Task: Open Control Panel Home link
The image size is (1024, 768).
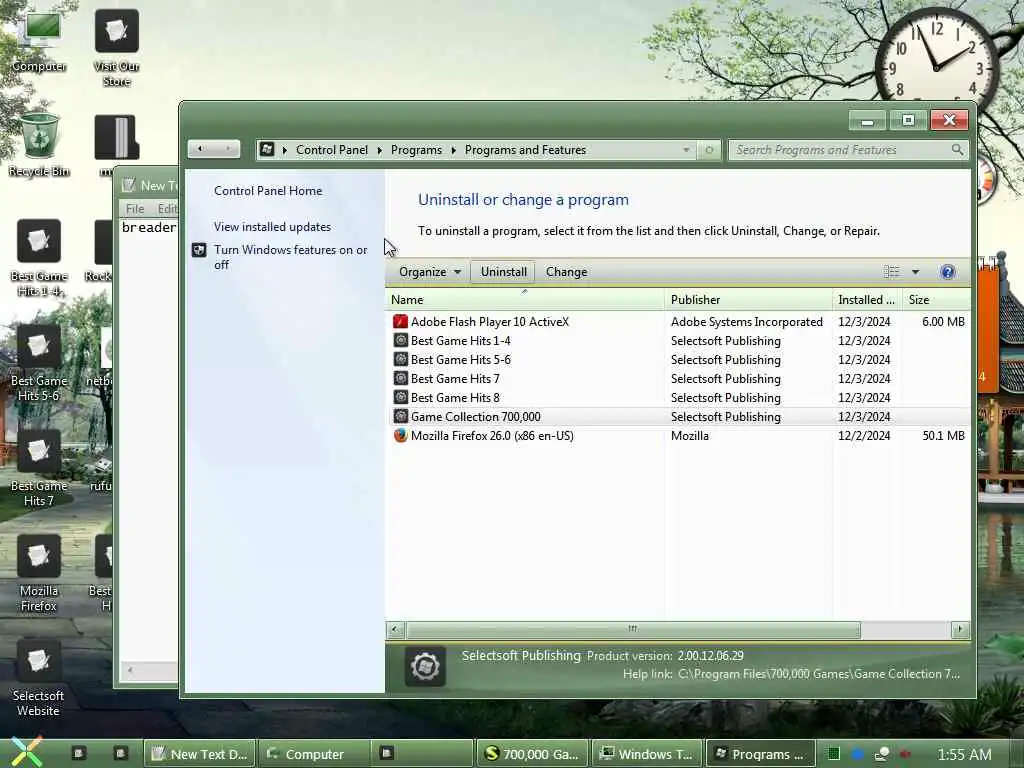Action: click(x=268, y=191)
